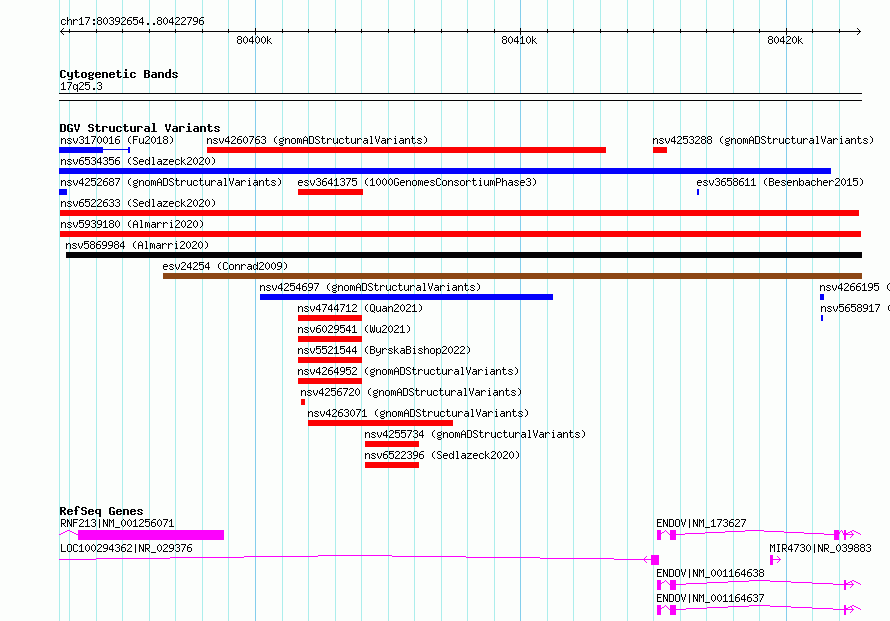
Task: Click the nsv5521544 (ByrskaBishop2022) red bar
Action: pyautogui.click(x=330, y=360)
